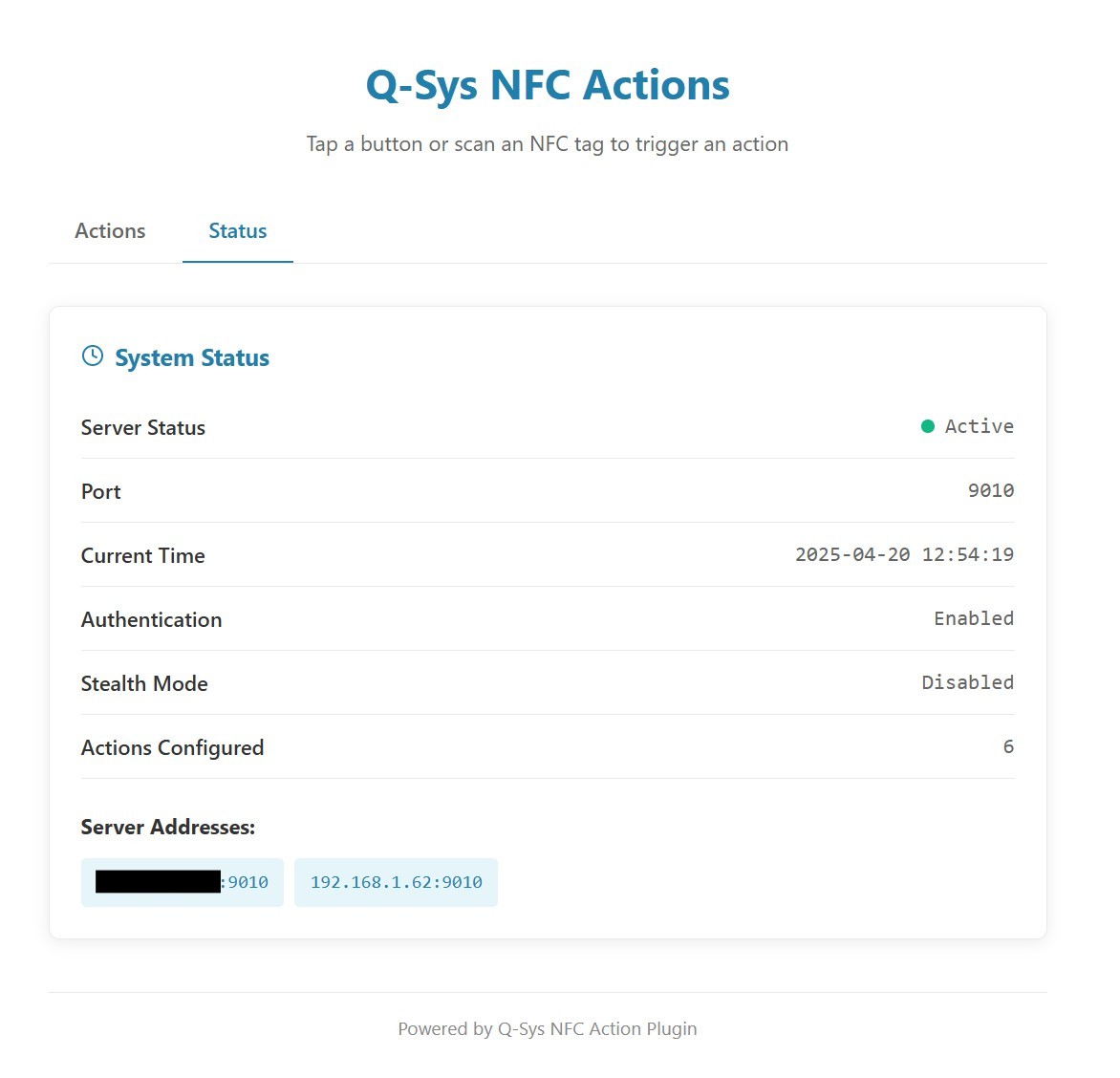This screenshot has height=1078, width=1120.
Task: Click the clock icon beside System Status
Action: (x=92, y=355)
